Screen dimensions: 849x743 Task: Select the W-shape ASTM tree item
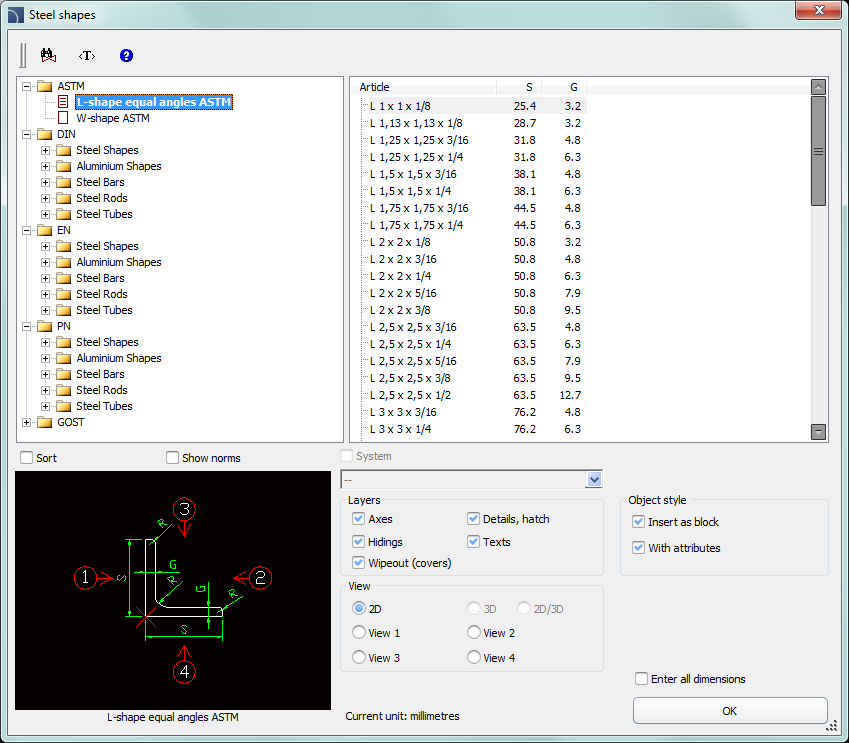point(113,118)
